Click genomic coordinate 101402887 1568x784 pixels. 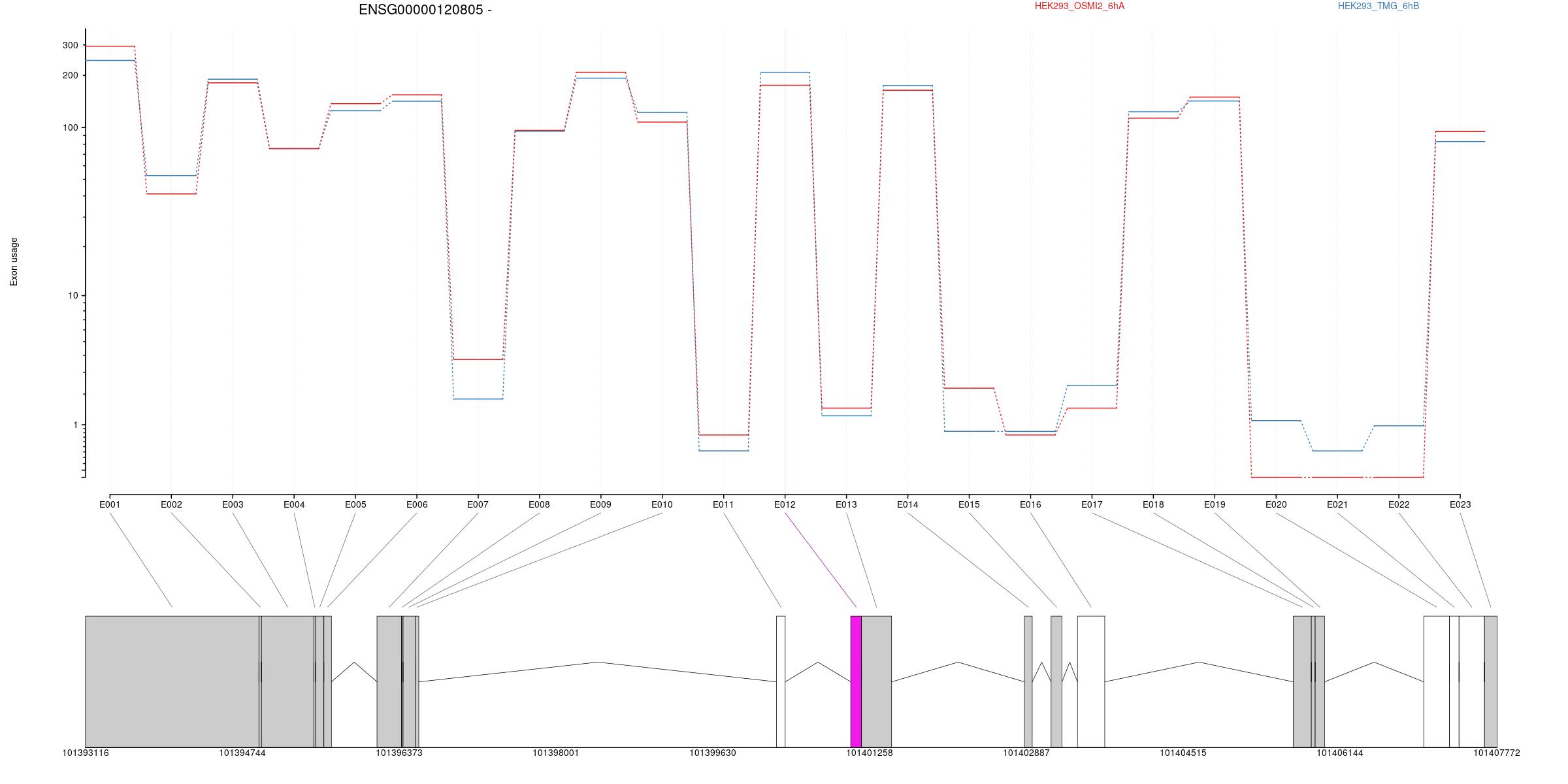pos(1026,753)
